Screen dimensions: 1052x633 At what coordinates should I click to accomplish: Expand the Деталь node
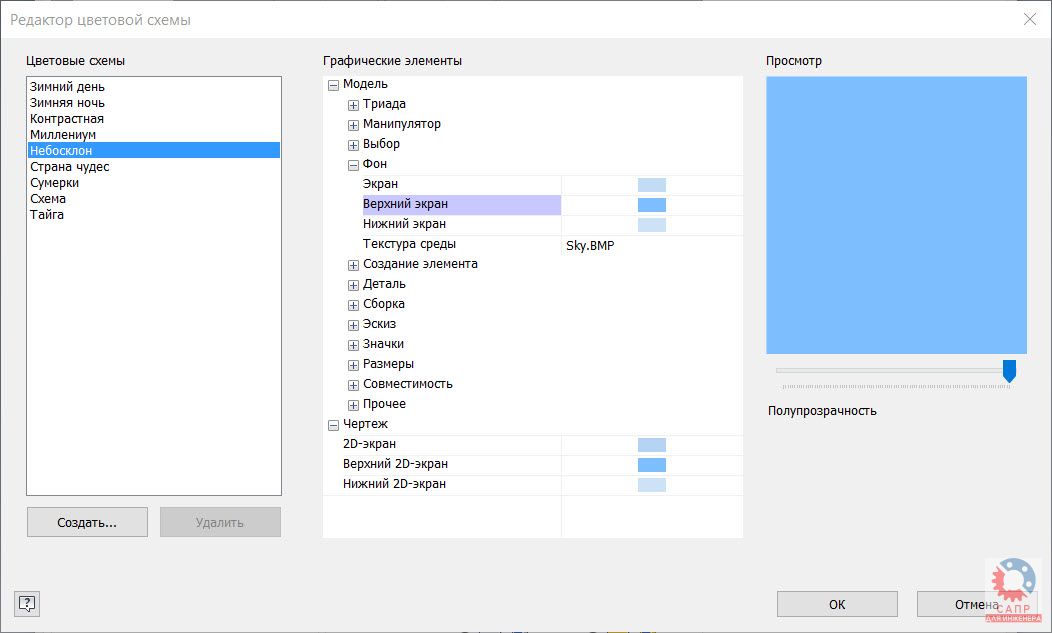point(354,285)
